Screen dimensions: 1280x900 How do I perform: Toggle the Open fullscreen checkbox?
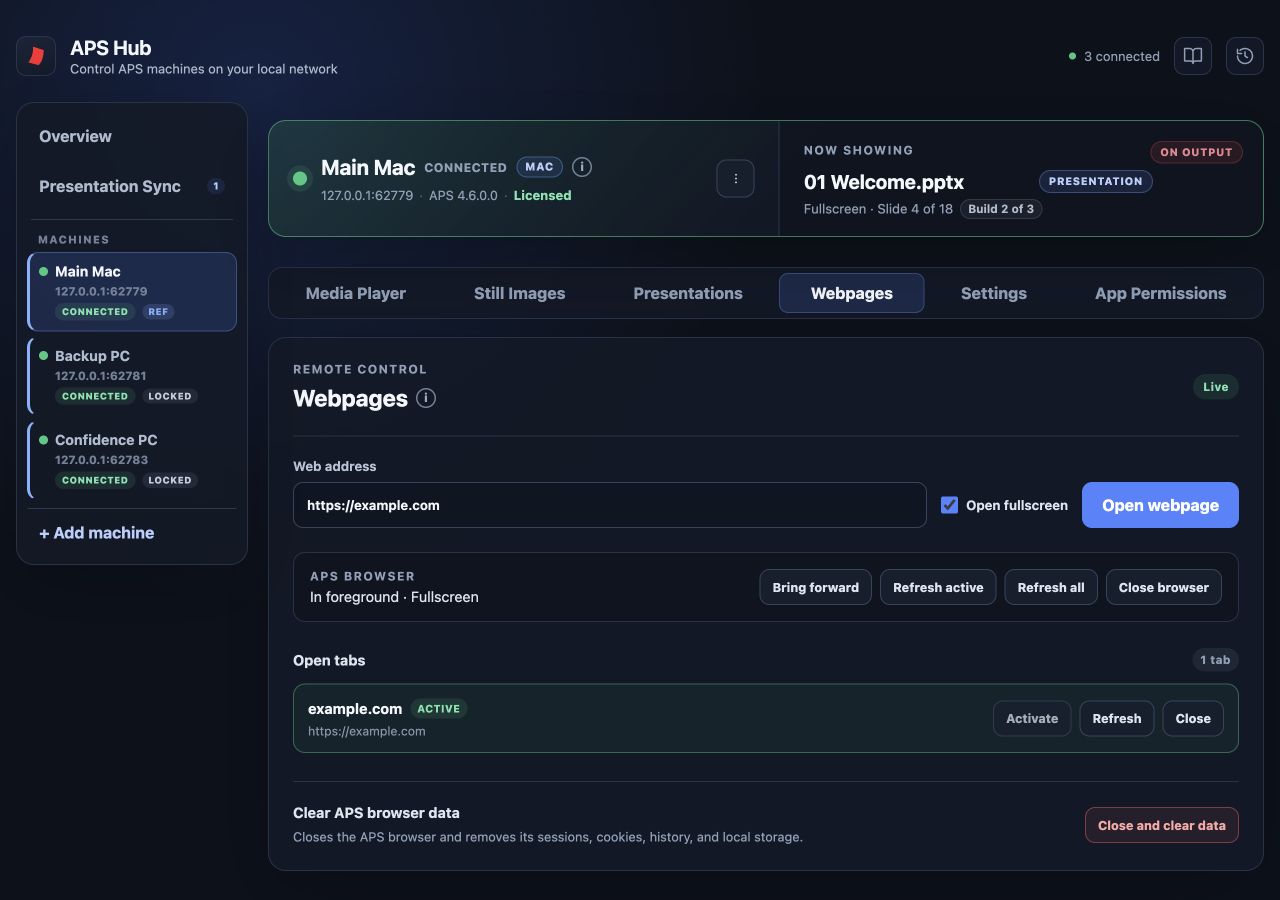coord(949,505)
